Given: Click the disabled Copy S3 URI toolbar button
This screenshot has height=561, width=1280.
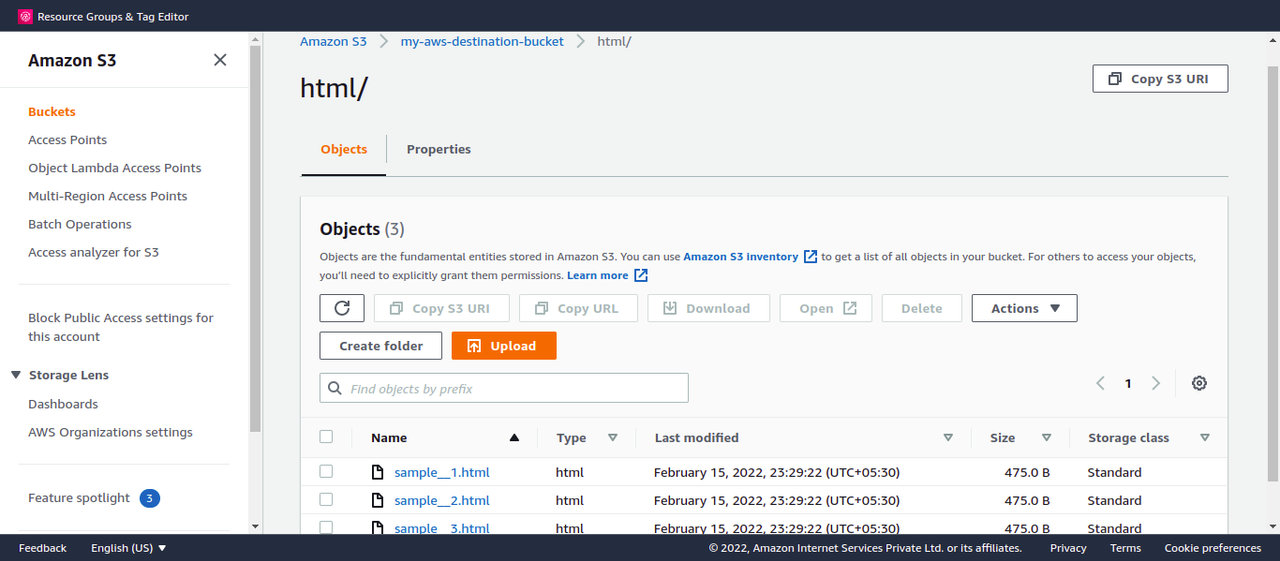Looking at the screenshot, I should point(441,308).
